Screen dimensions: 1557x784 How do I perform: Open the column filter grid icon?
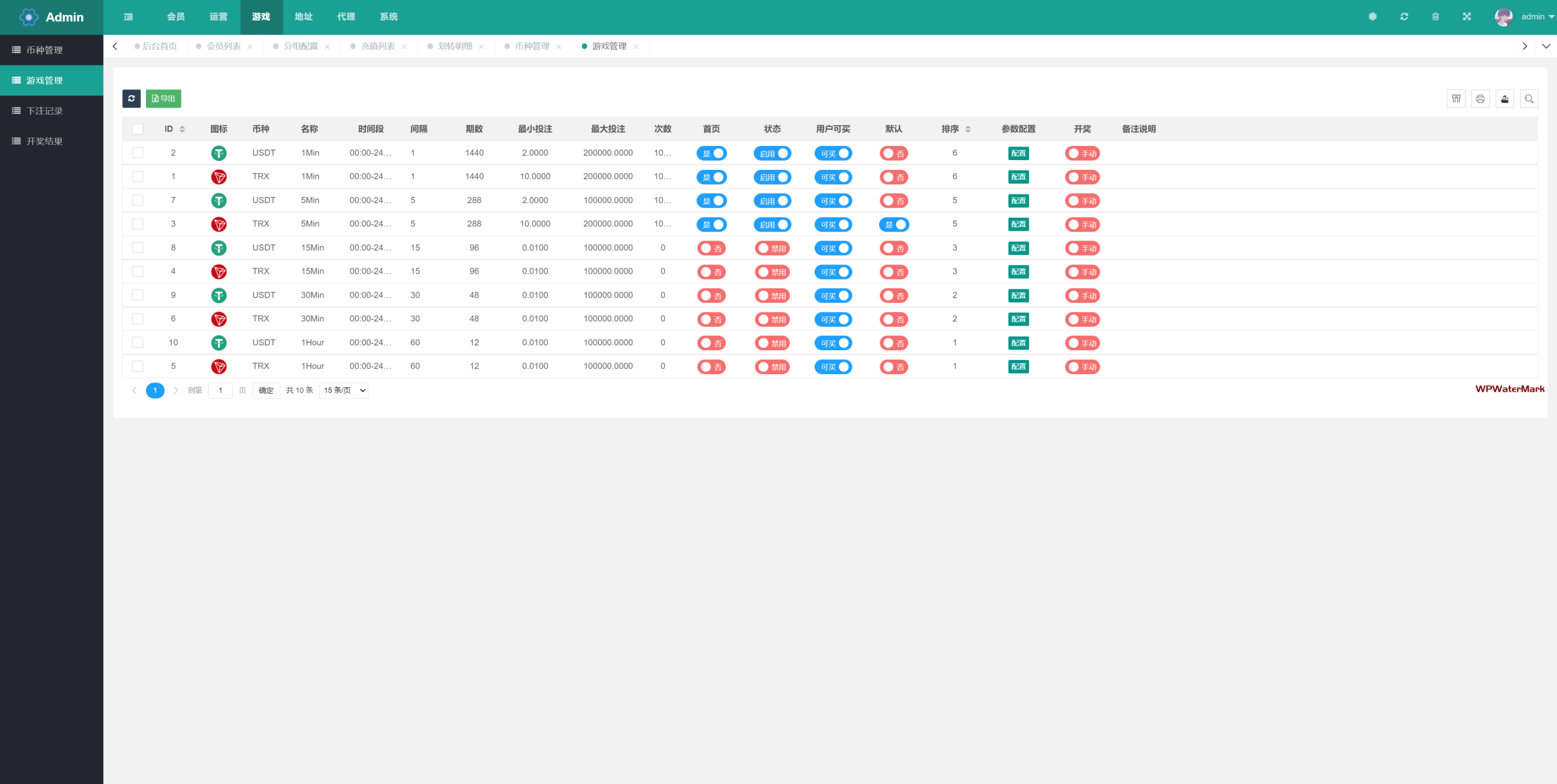(x=1456, y=99)
